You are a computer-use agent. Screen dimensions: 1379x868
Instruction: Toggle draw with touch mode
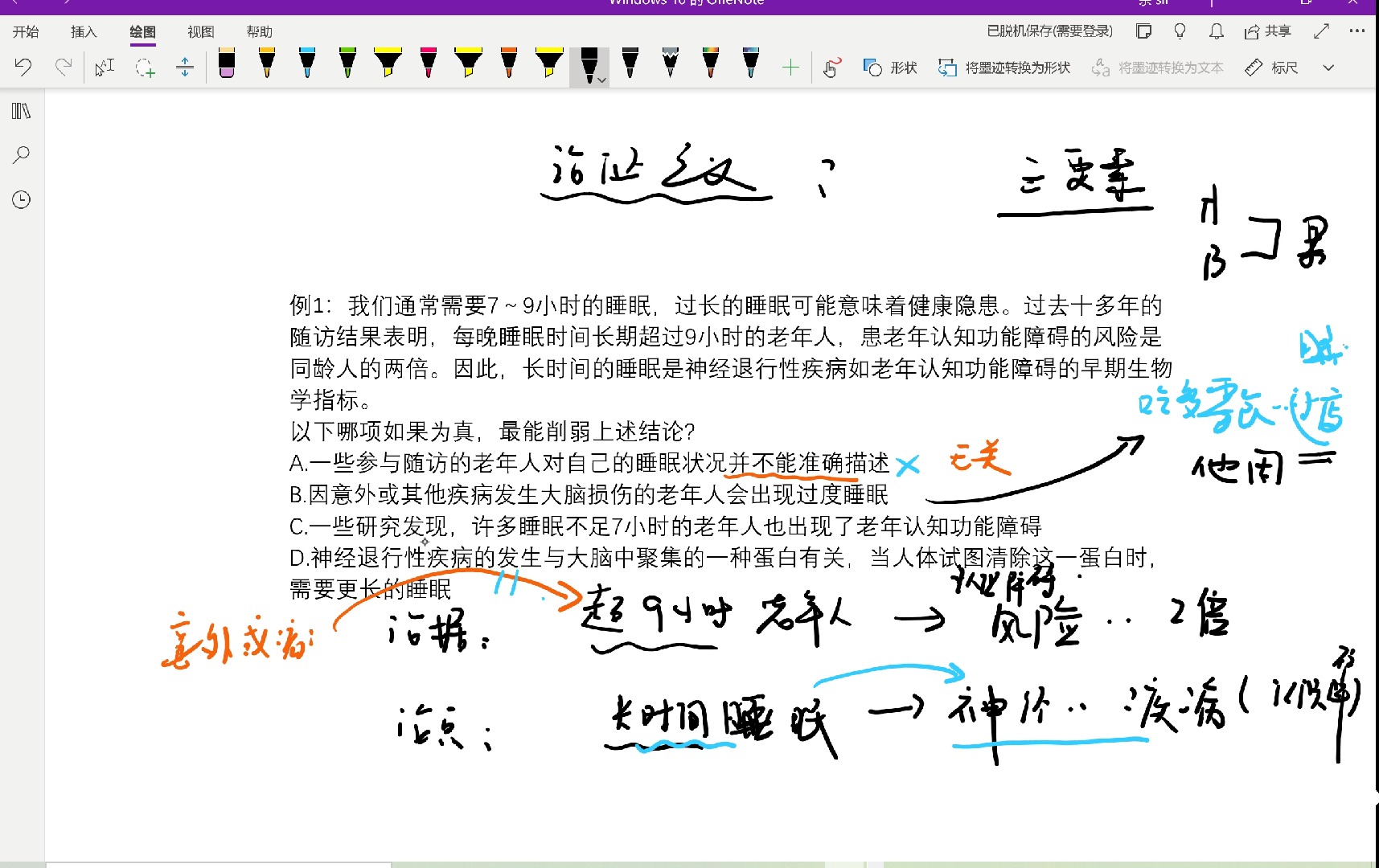click(x=832, y=68)
